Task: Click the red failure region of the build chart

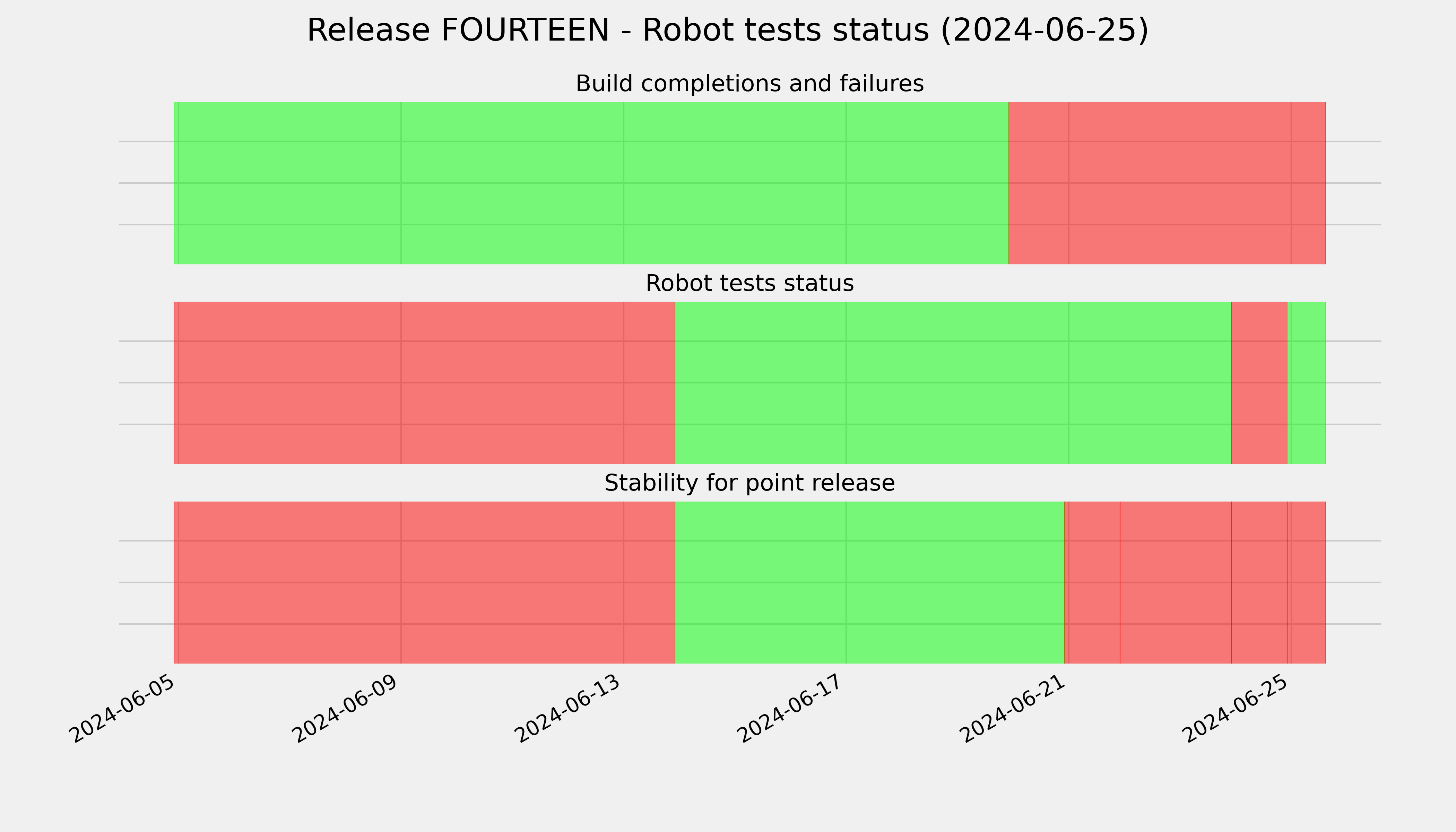Action: click(1167, 183)
